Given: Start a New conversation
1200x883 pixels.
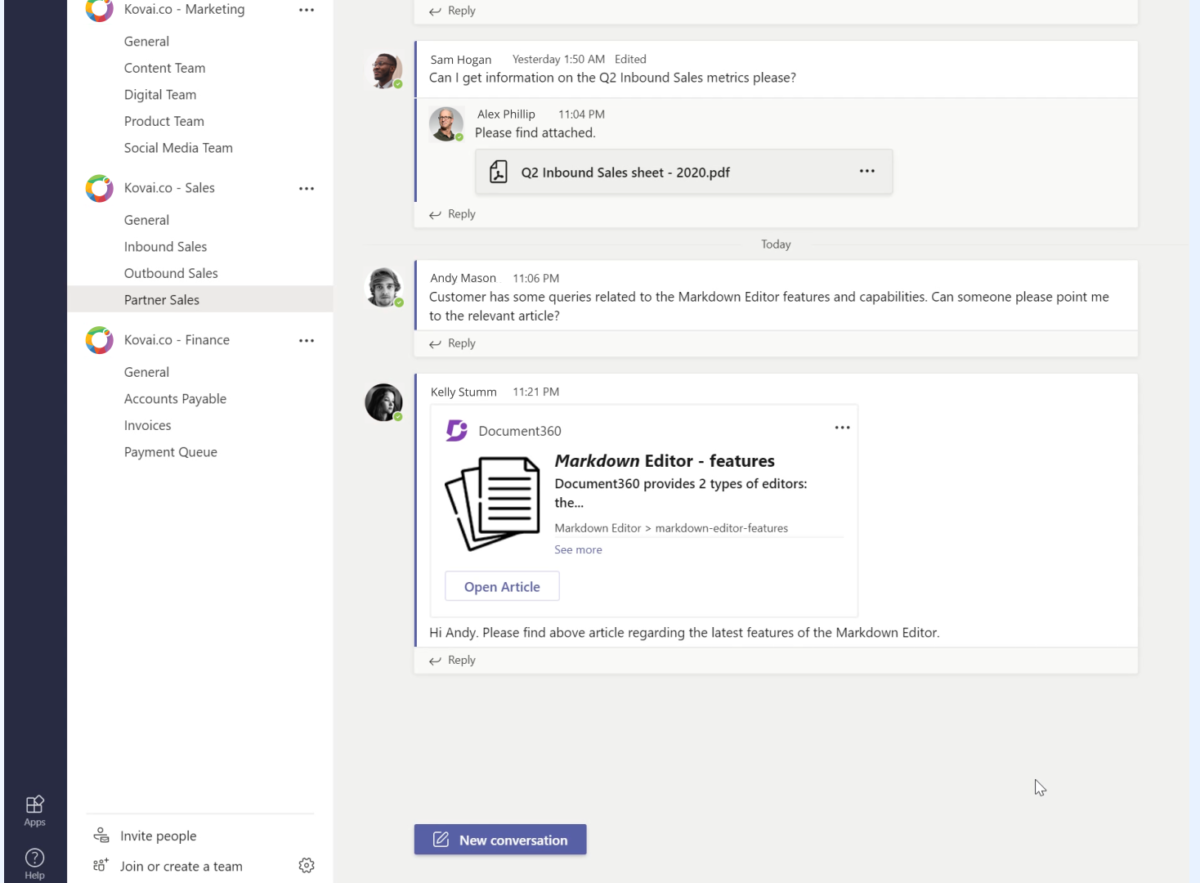Looking at the screenshot, I should 500,839.
